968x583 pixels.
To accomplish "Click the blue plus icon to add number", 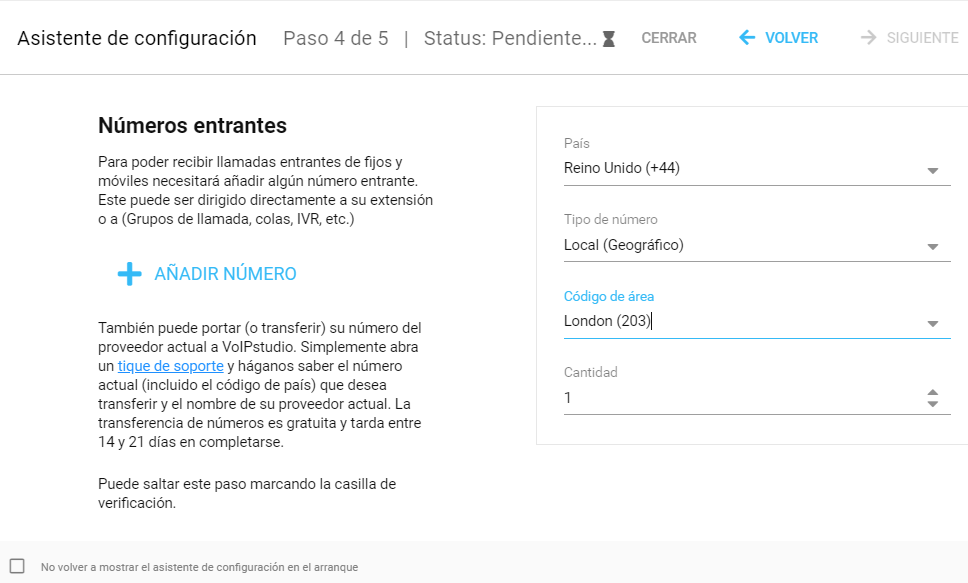I will click(129, 274).
